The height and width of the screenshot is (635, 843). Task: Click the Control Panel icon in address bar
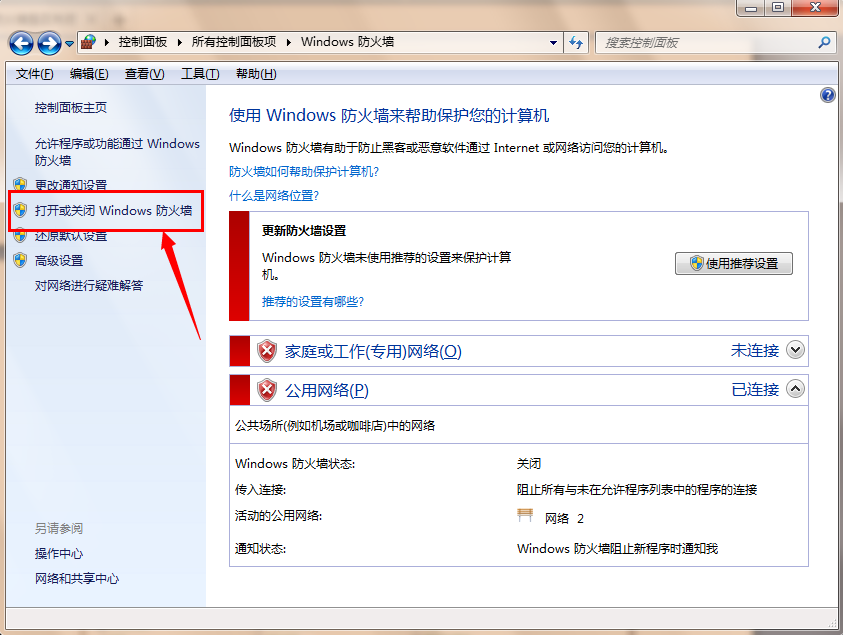coord(89,42)
